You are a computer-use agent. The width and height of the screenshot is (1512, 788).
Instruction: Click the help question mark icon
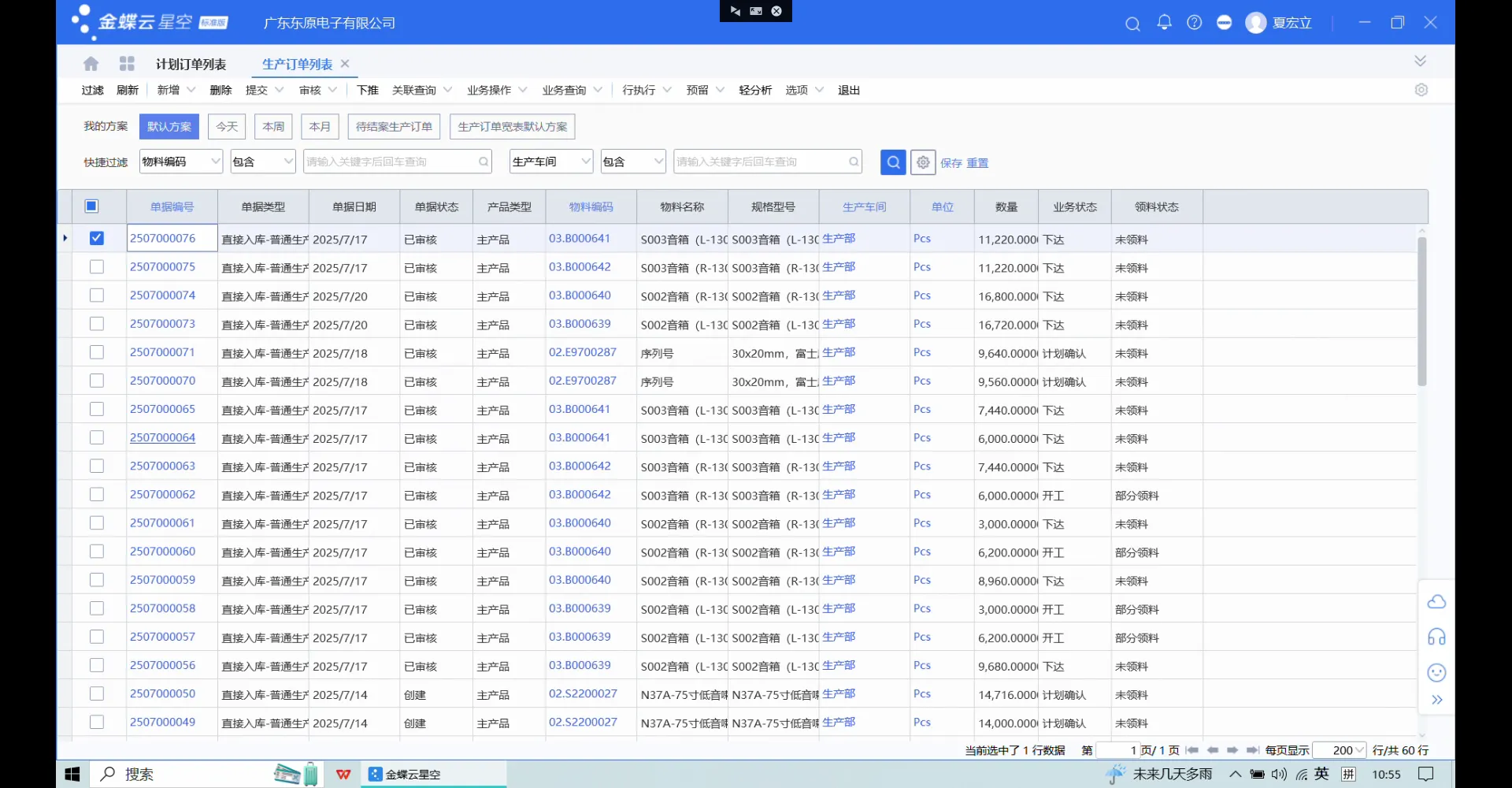1194,23
